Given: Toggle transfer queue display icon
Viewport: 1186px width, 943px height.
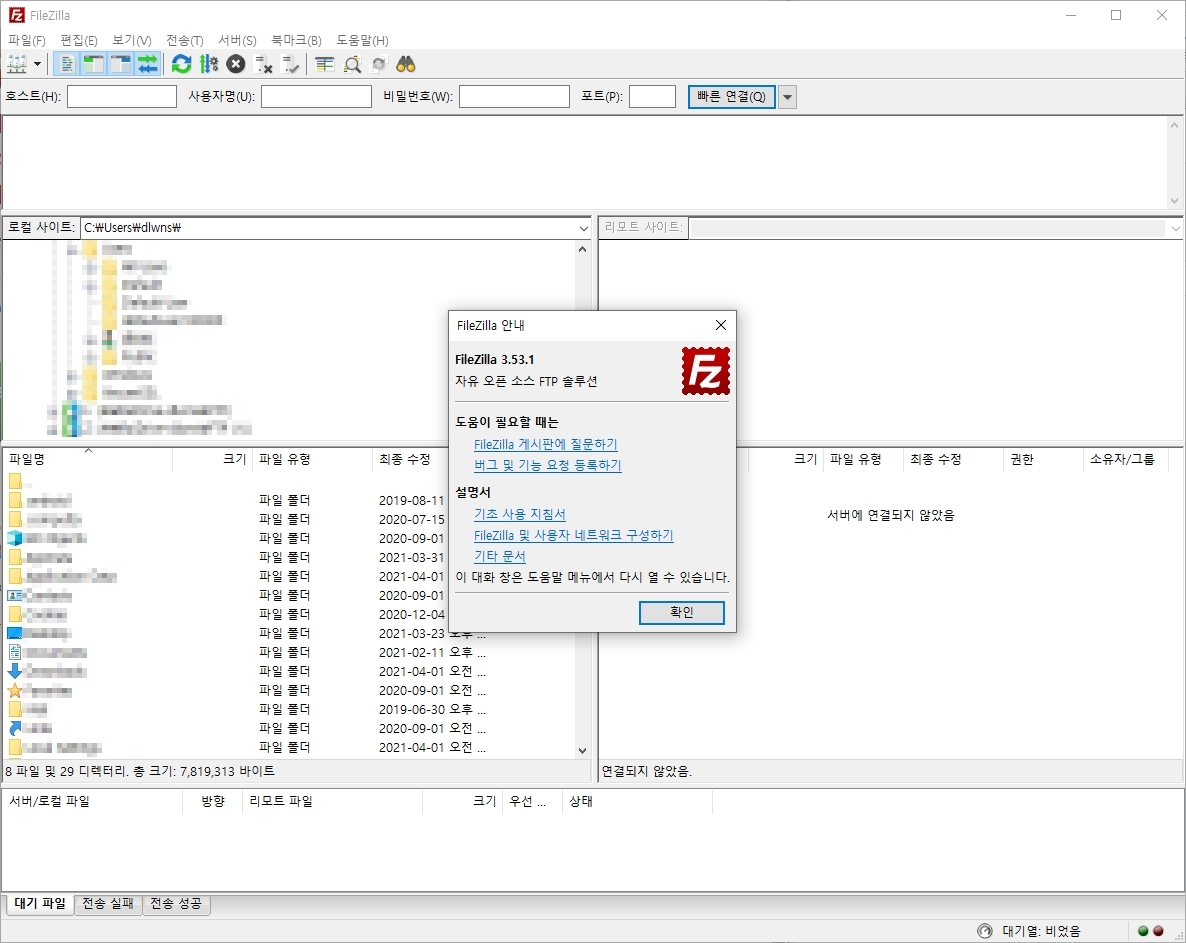Looking at the screenshot, I should click(147, 64).
